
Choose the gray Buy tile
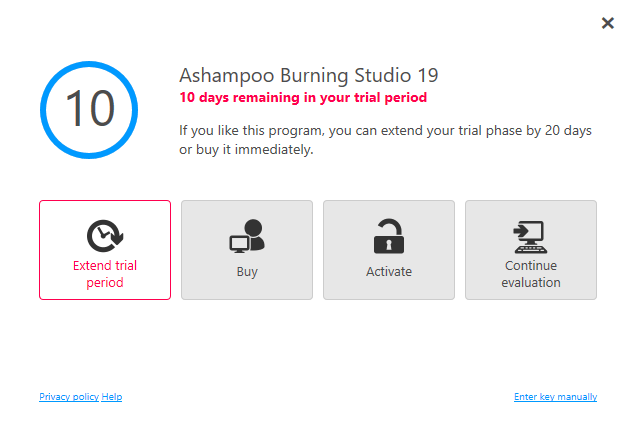(x=247, y=250)
